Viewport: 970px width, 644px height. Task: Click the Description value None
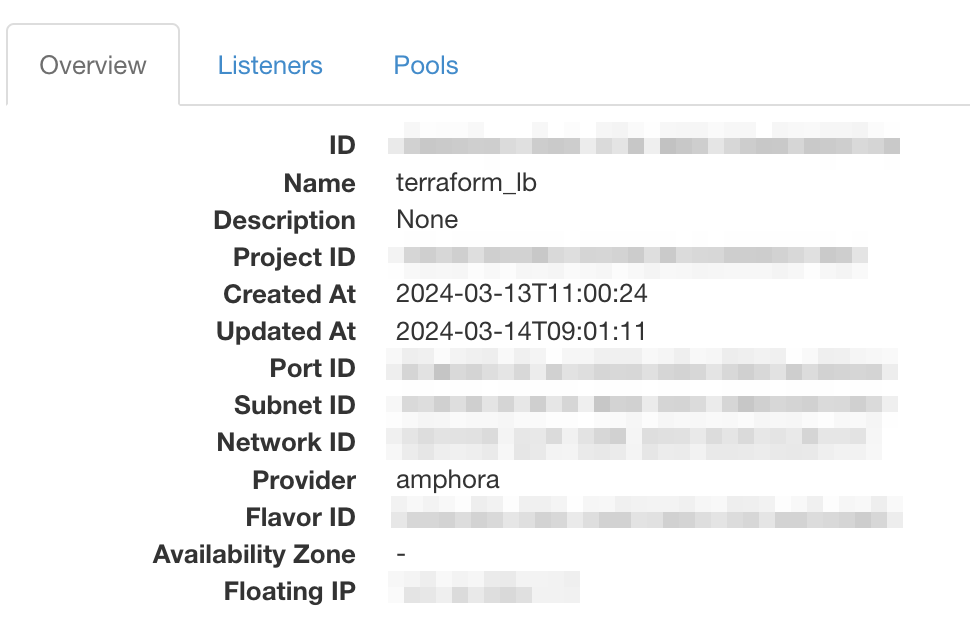coord(427,220)
